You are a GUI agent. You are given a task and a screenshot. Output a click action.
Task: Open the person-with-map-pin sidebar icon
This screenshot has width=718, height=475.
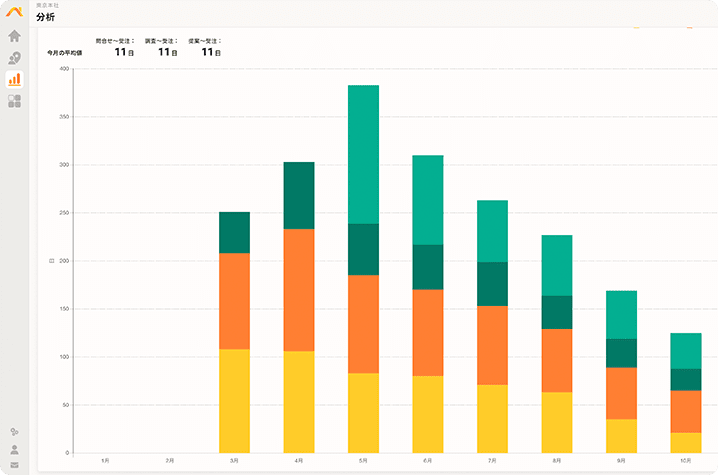15,58
